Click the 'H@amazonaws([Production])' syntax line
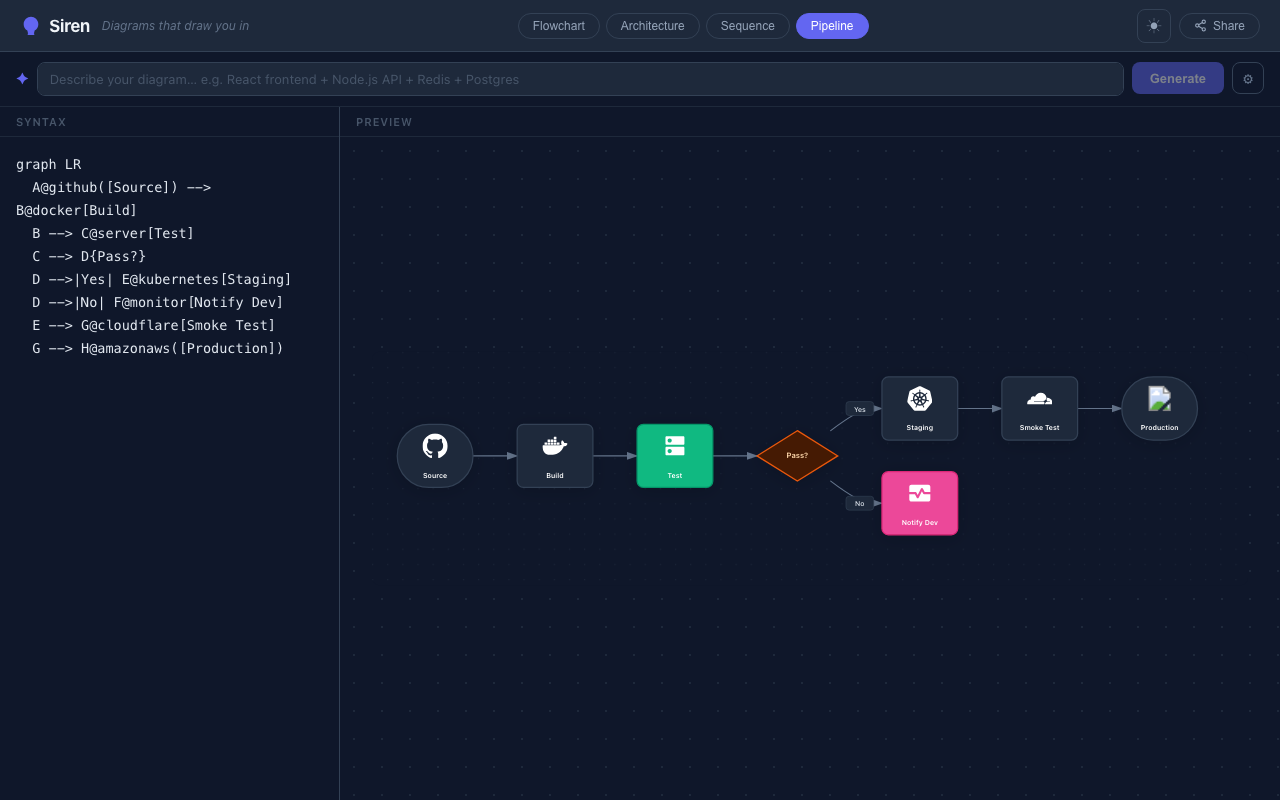Screen dimensions: 1280x800 (158, 348)
